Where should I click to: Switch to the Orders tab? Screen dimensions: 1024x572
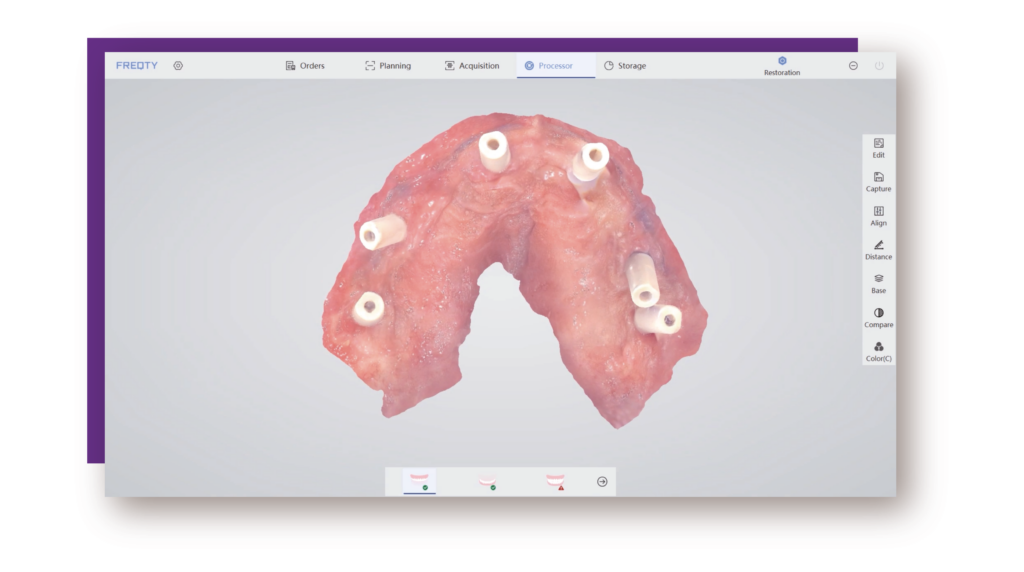tap(305, 65)
